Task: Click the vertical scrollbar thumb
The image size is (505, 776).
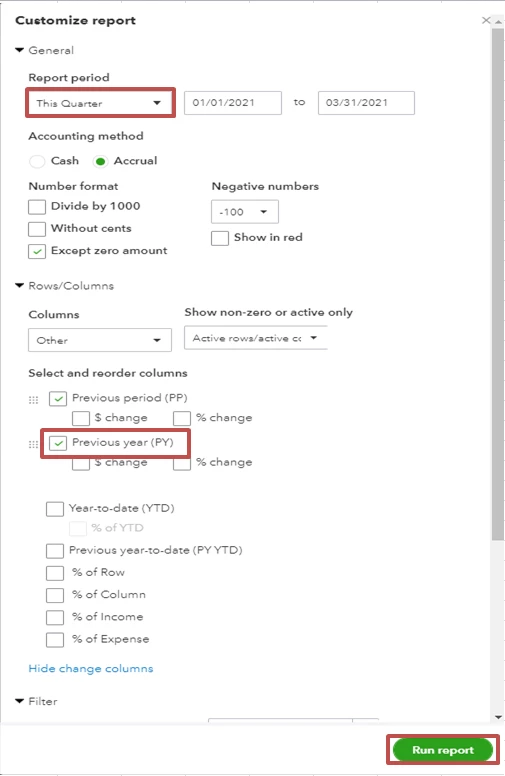Action: (498, 284)
